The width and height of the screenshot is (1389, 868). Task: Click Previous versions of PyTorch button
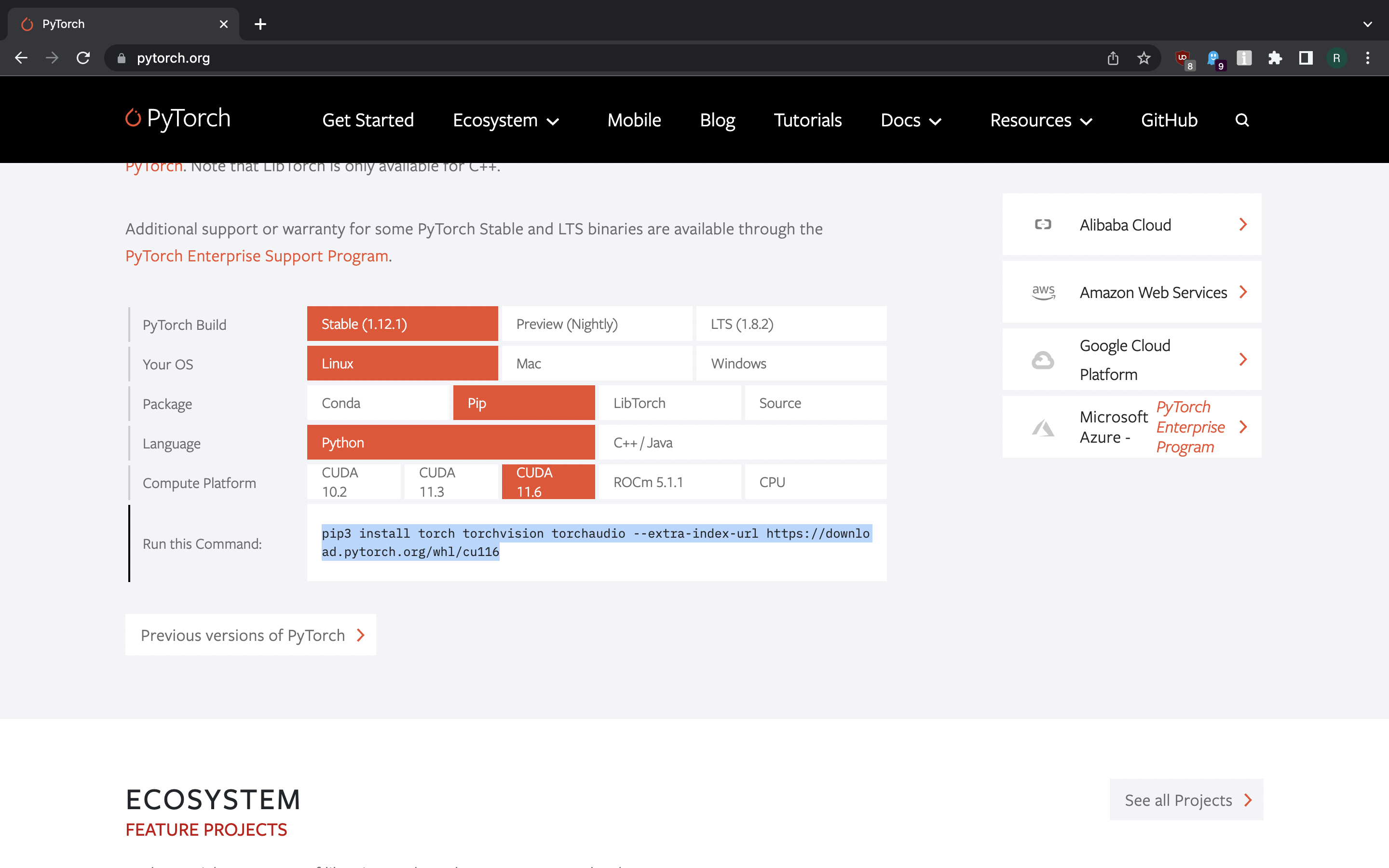pyautogui.click(x=251, y=635)
